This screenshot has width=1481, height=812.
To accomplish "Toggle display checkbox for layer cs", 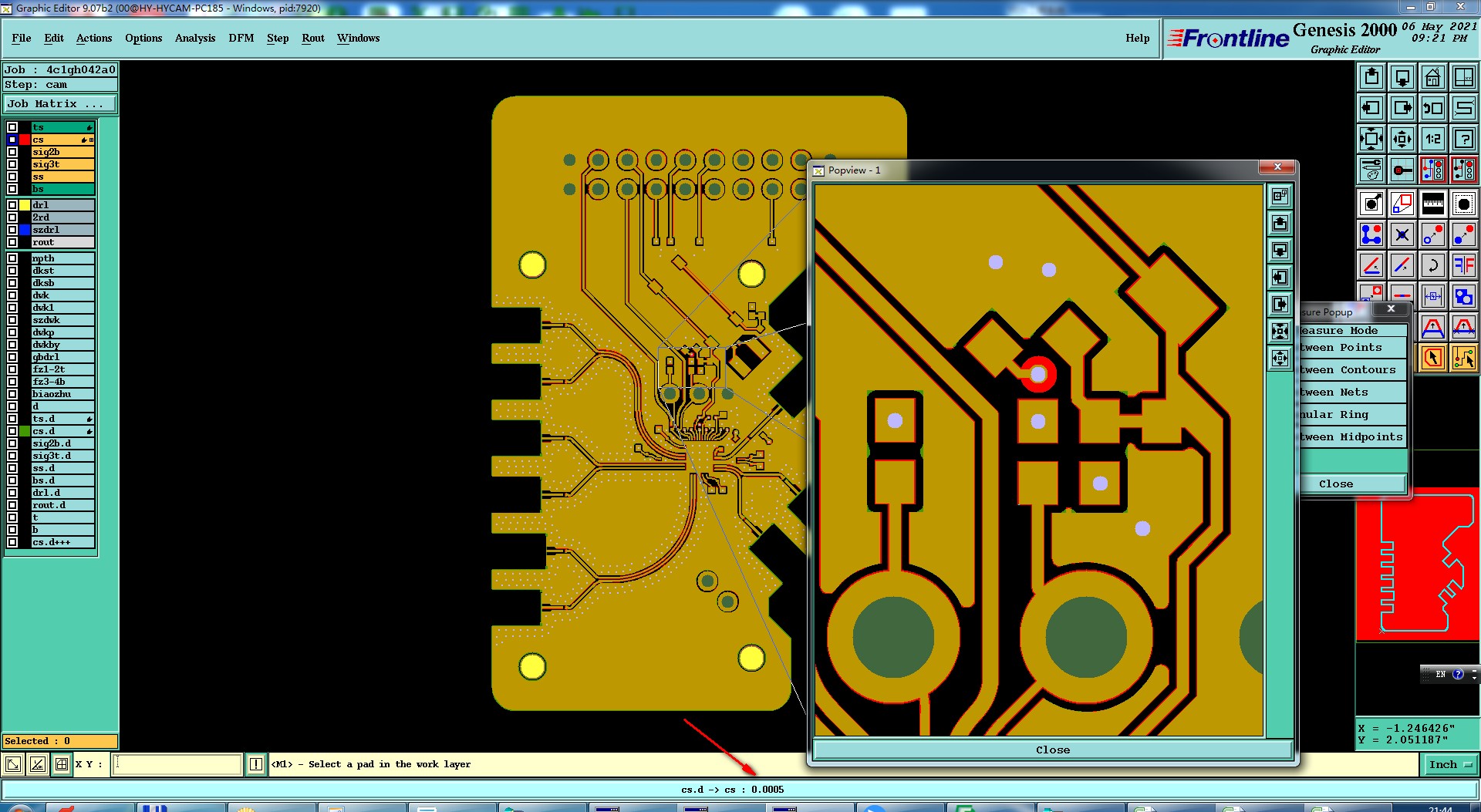I will pos(12,140).
